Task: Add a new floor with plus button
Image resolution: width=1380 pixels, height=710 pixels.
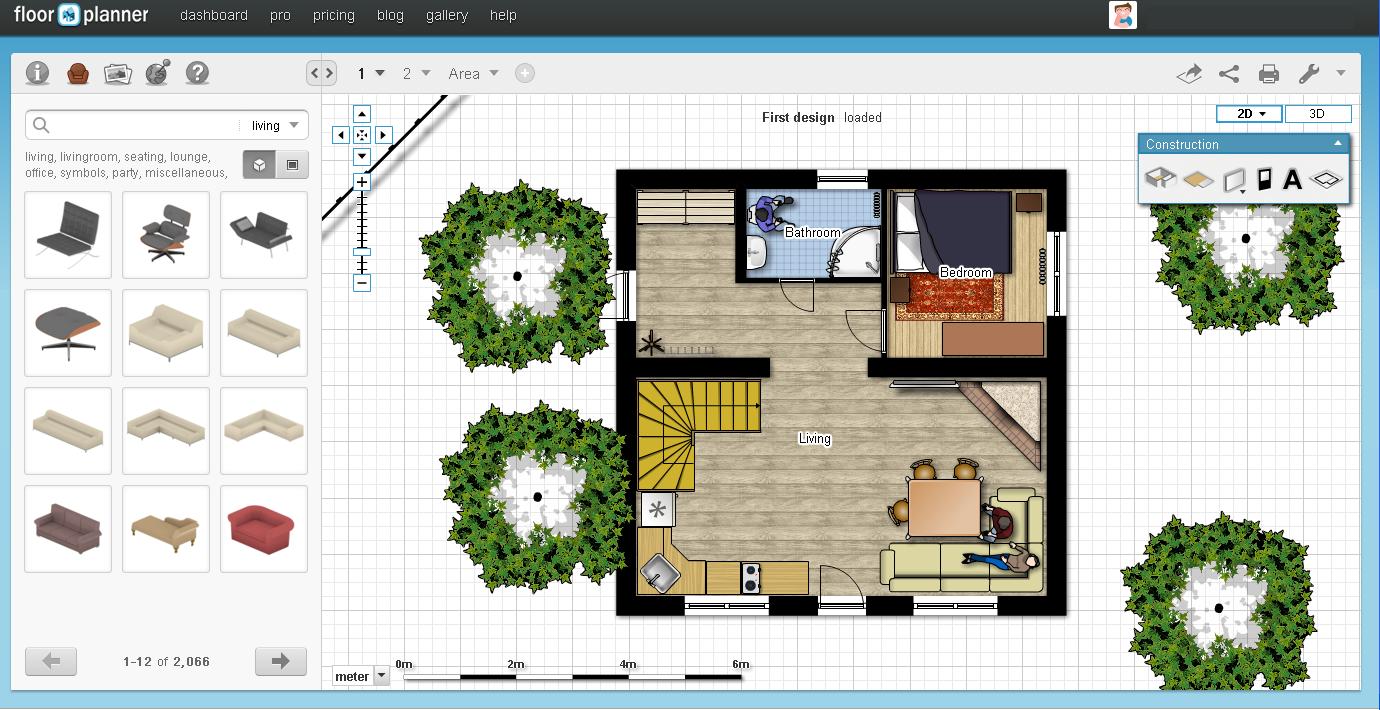Action: pos(524,73)
